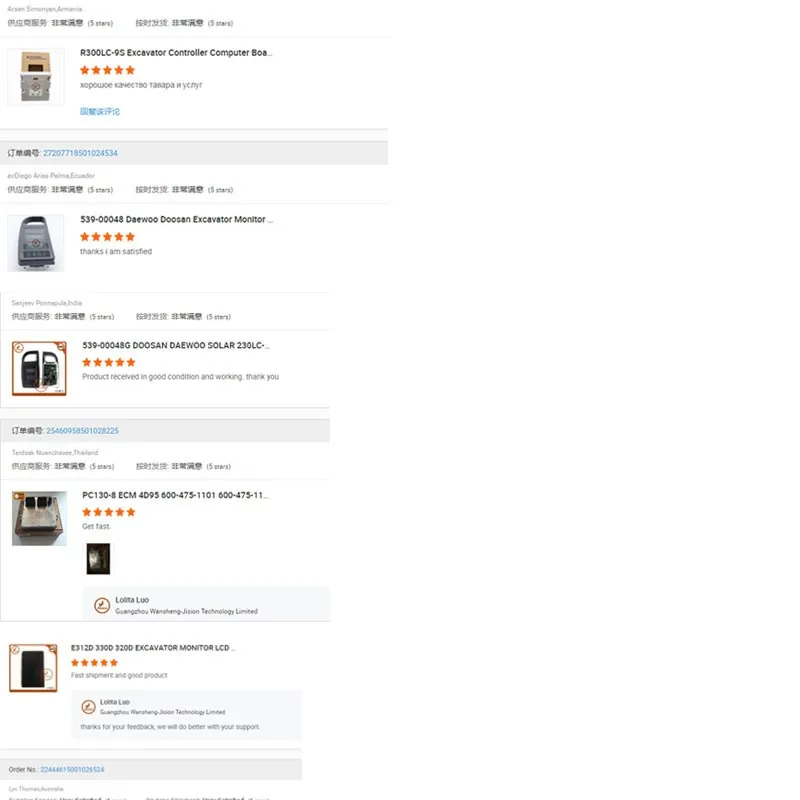
Task: Open the 539-00048 Daewoo Doosan Excavator Monitor title
Action: 177,219
